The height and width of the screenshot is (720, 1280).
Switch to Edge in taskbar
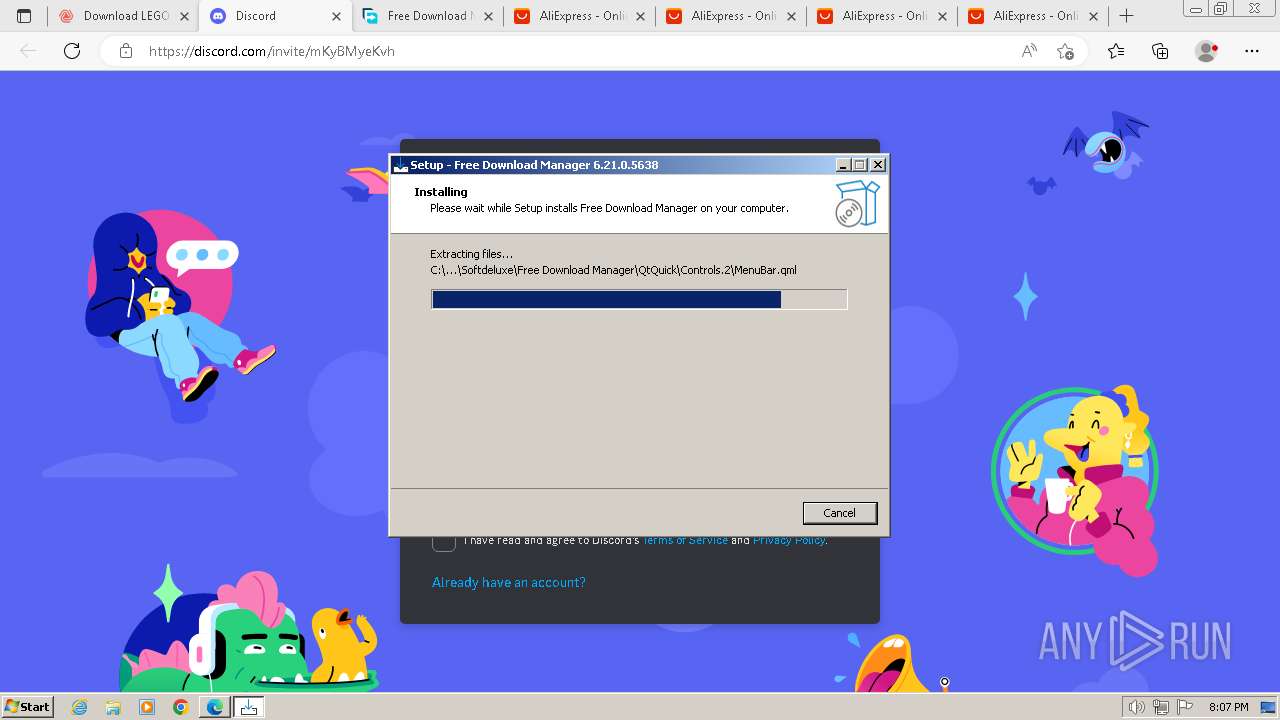(215, 707)
